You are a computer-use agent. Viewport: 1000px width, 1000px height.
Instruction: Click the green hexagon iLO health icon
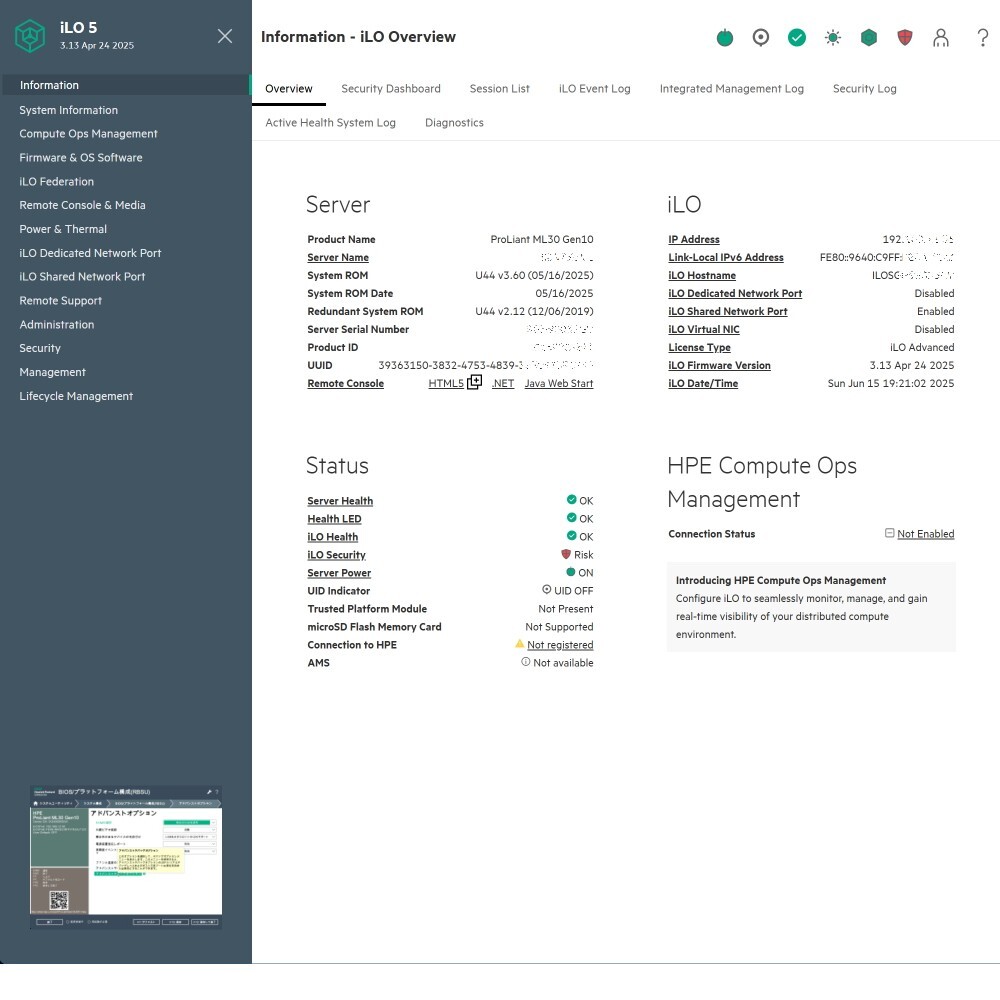(869, 38)
